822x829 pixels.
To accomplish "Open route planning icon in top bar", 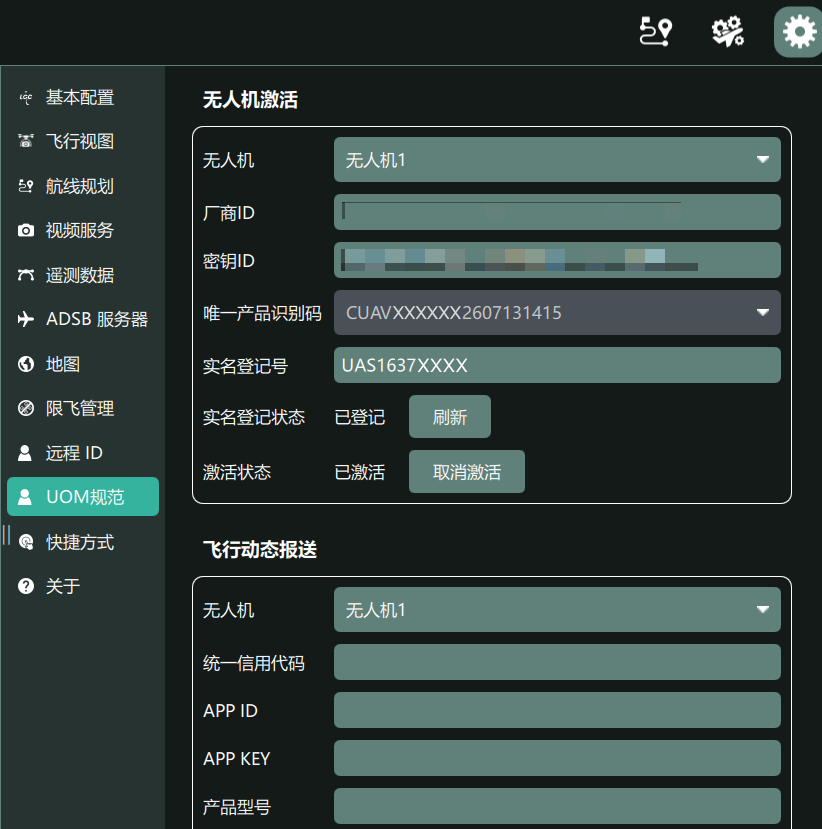I will tap(655, 32).
